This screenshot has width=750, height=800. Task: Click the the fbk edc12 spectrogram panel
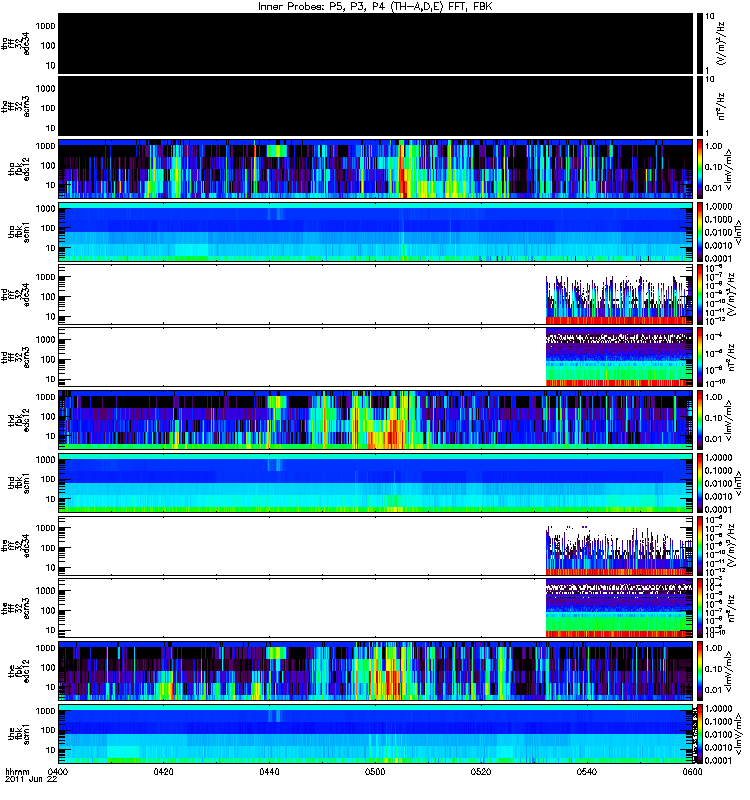click(376, 671)
